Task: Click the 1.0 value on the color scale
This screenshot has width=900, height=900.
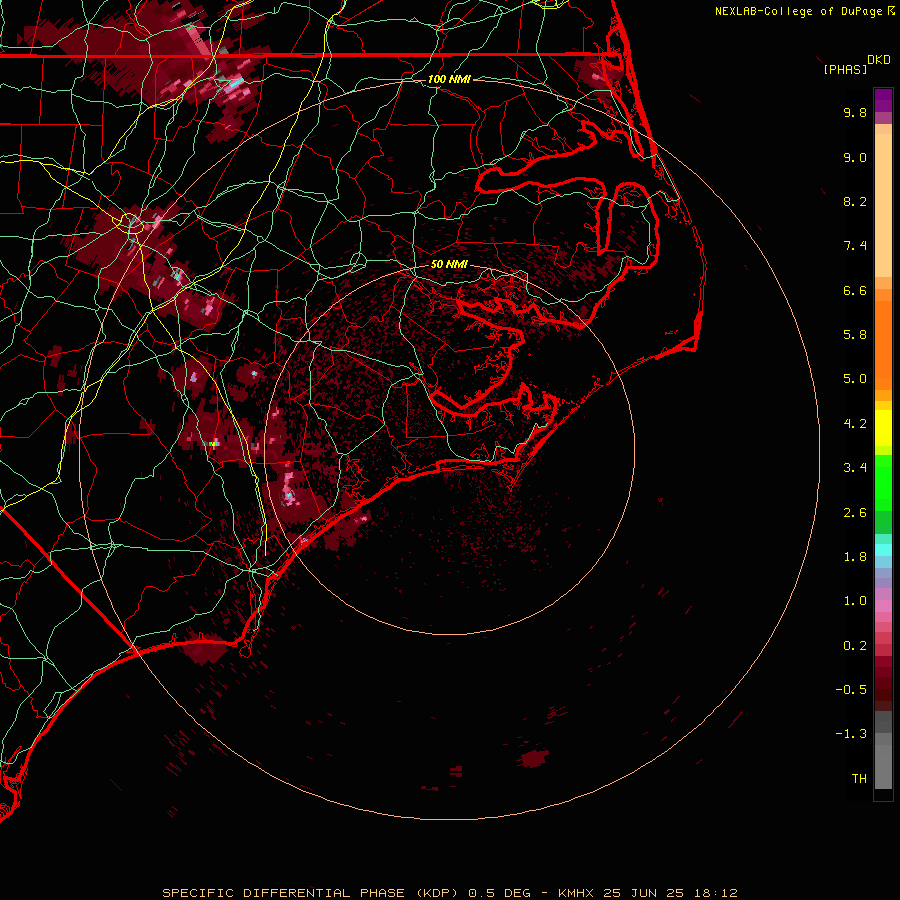Action: pyautogui.click(x=855, y=601)
